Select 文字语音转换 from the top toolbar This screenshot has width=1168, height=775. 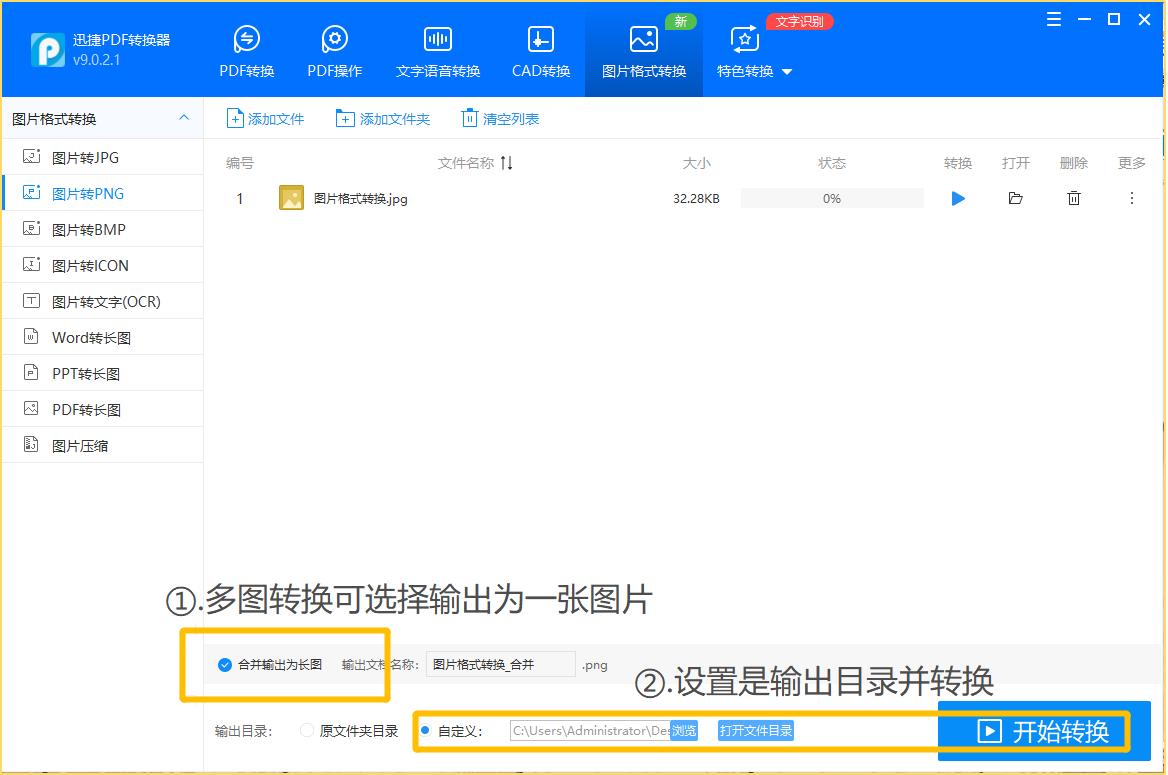point(437,48)
